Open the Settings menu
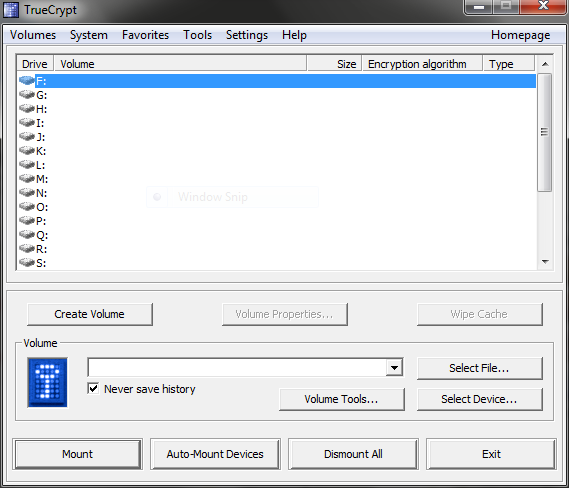This screenshot has width=569, height=488. (x=247, y=35)
